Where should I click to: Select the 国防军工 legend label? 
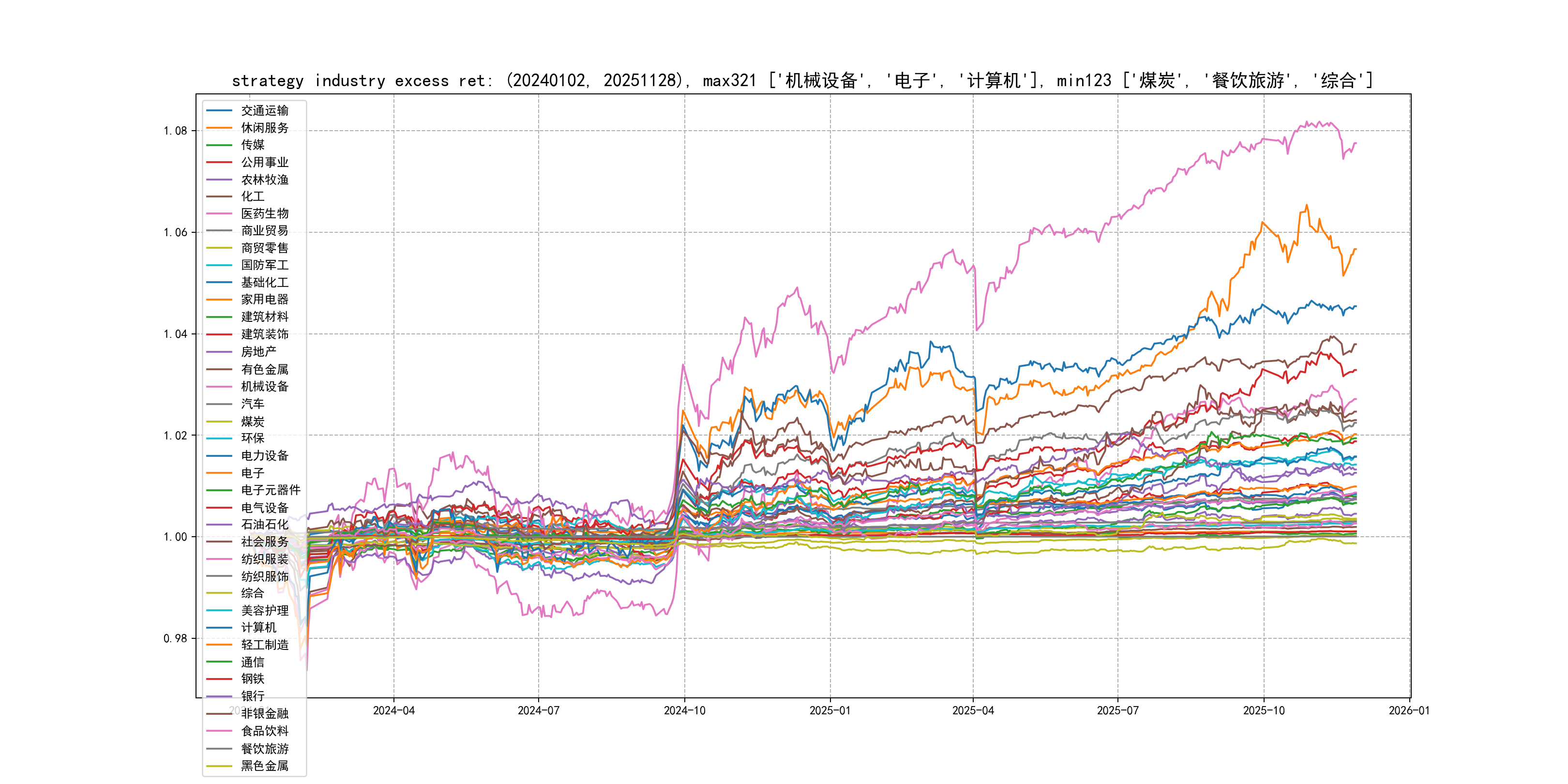pos(264,265)
